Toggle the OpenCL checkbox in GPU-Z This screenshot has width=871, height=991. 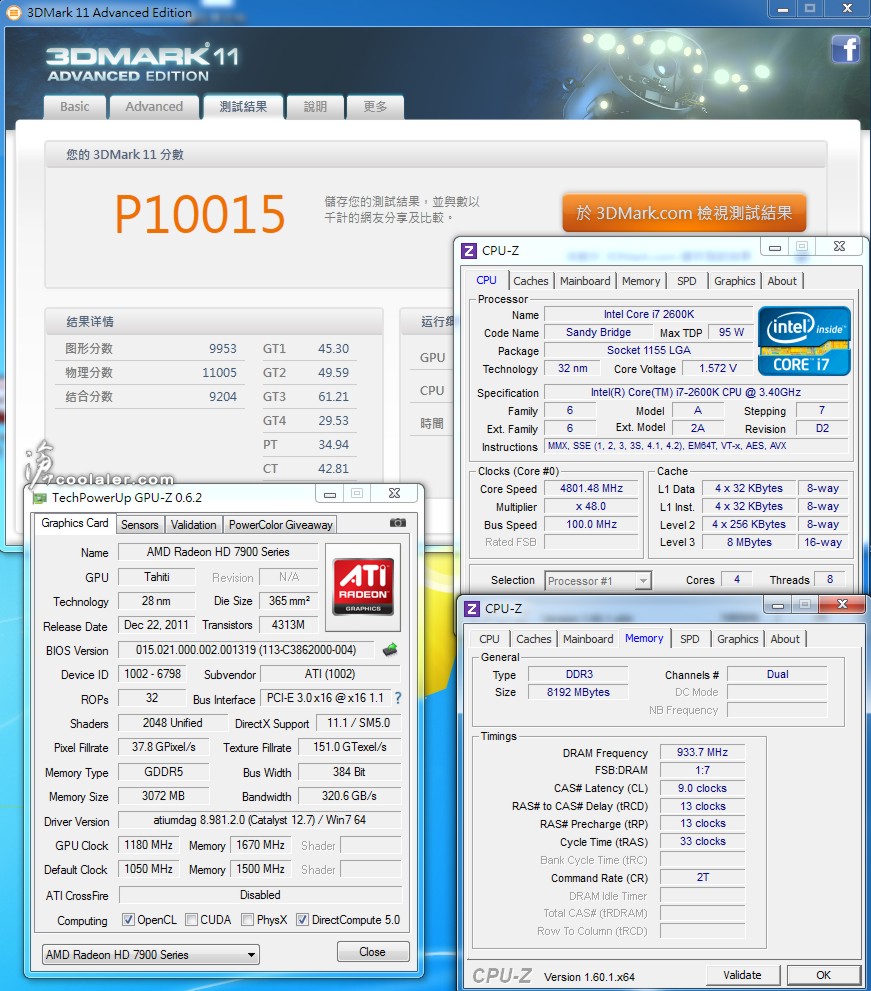click(x=128, y=920)
